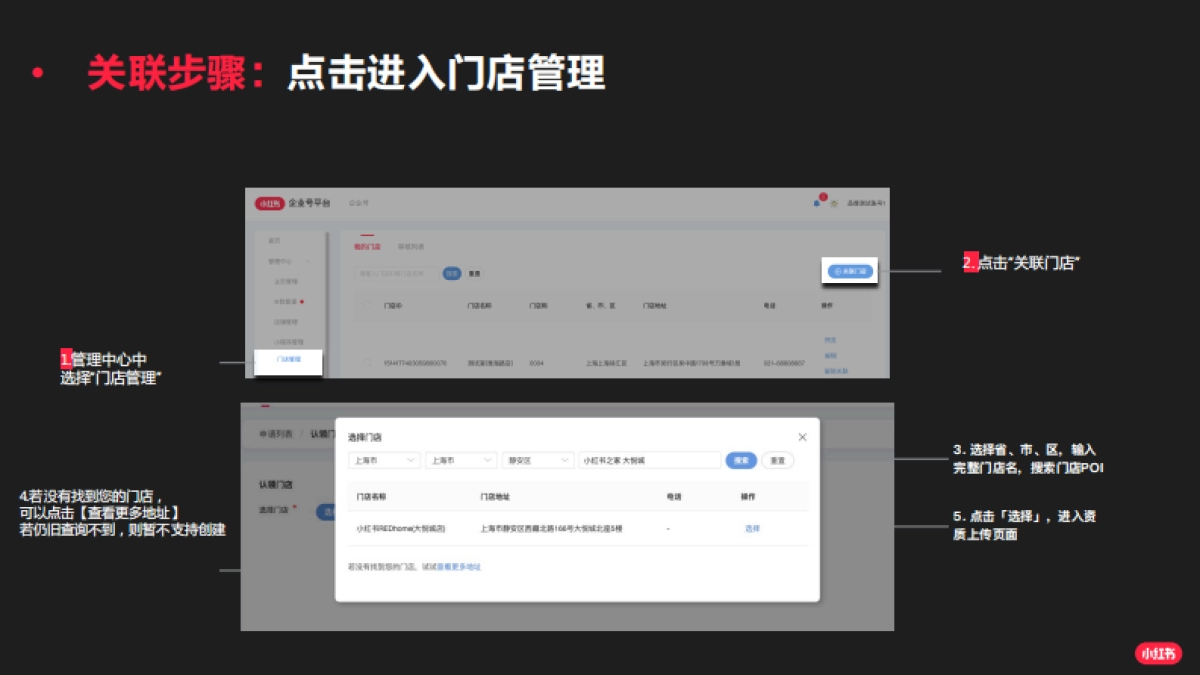Close the 选择门店 dialog with the X
The height and width of the screenshot is (675, 1200).
coord(803,438)
